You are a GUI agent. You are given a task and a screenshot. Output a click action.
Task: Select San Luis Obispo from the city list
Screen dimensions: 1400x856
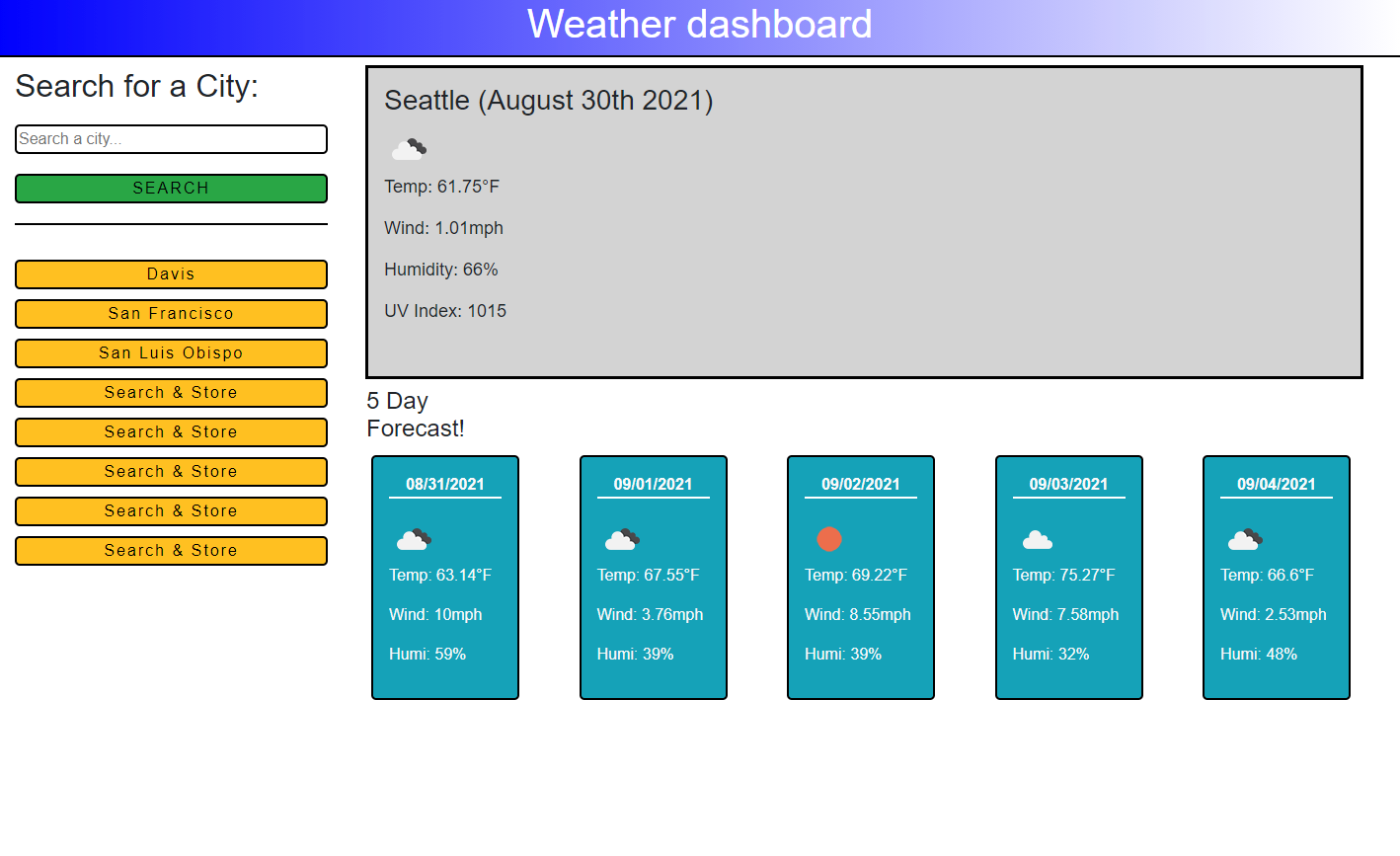171,353
